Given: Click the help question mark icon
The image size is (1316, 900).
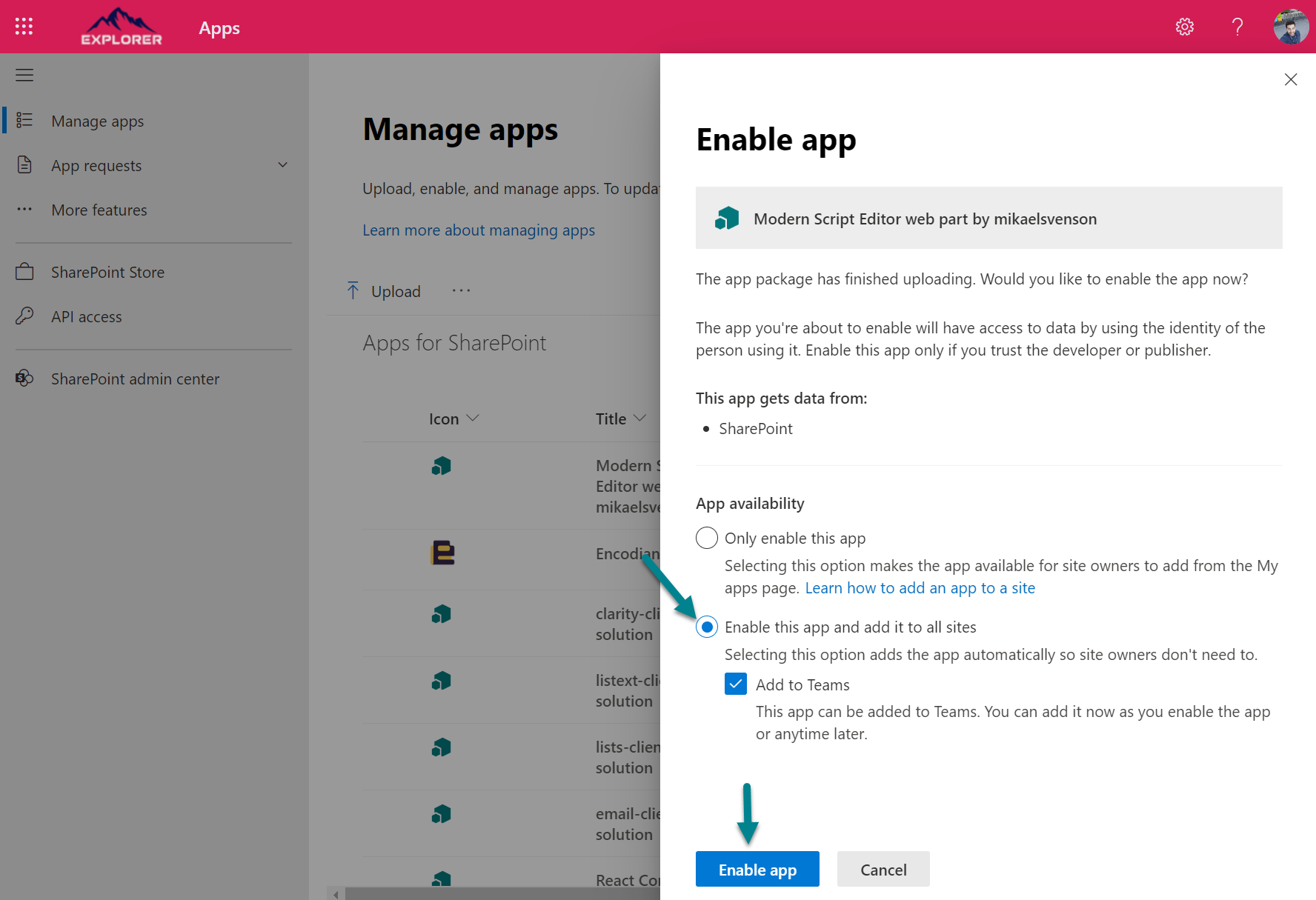Looking at the screenshot, I should [1237, 27].
